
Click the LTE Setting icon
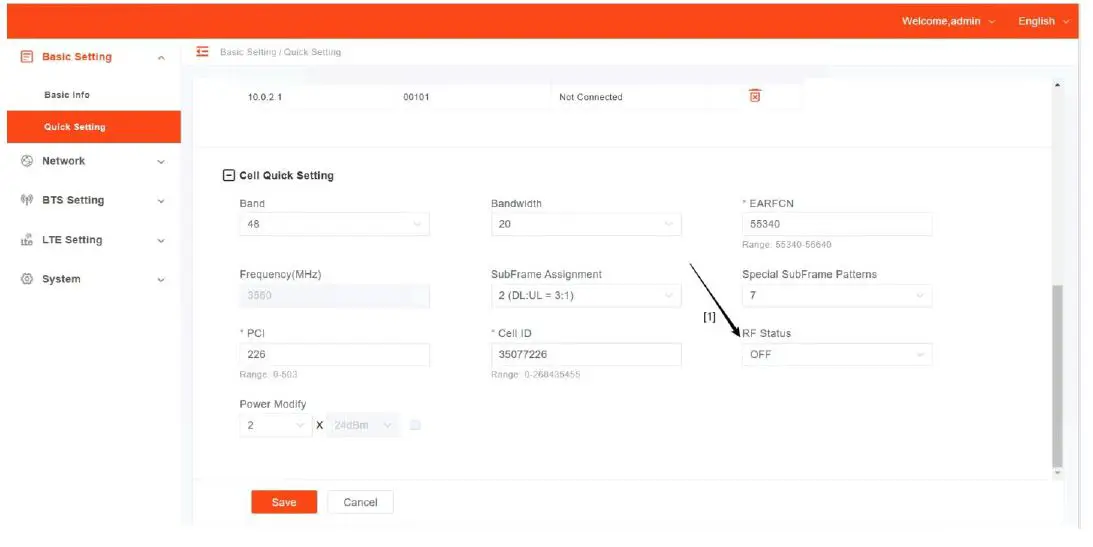26,240
